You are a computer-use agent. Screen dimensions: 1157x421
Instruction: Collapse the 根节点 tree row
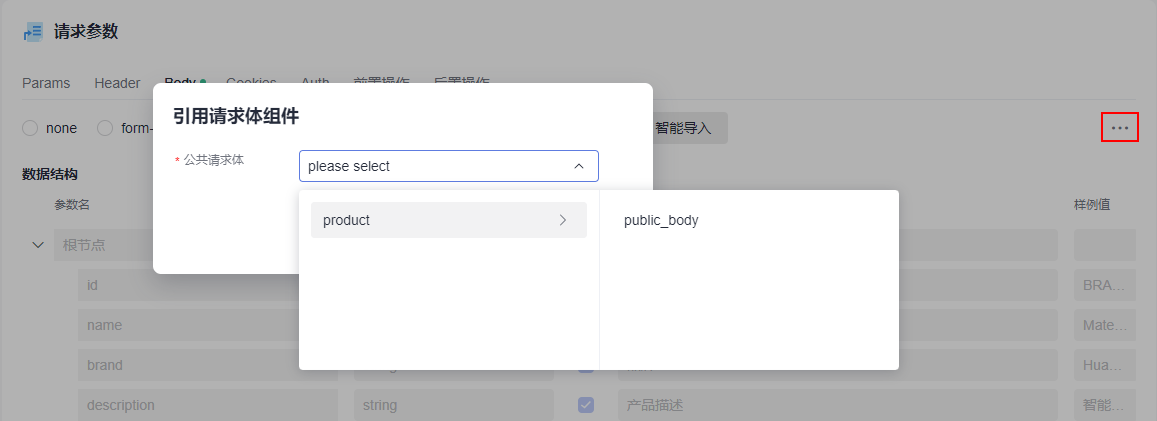pyautogui.click(x=38, y=245)
